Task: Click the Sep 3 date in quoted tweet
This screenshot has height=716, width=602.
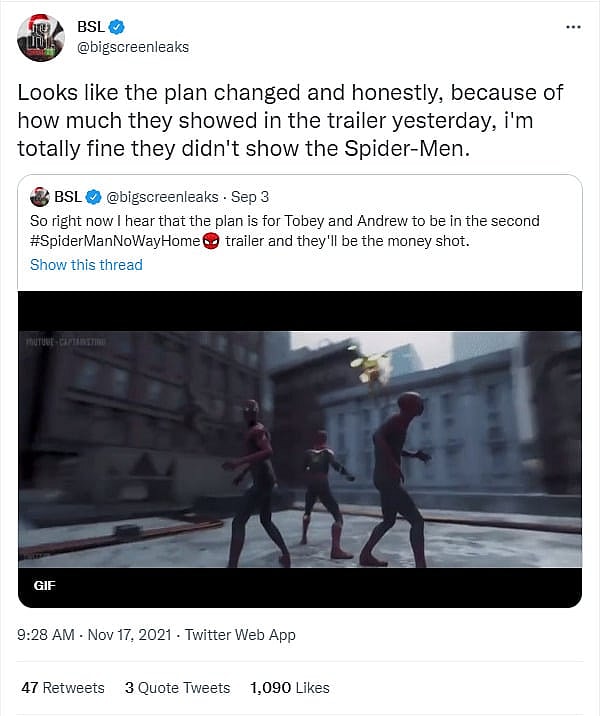Action: (252, 196)
